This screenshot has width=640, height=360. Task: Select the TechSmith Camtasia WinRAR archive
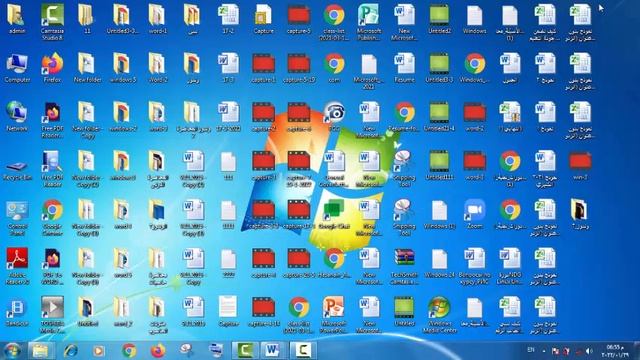point(404,266)
